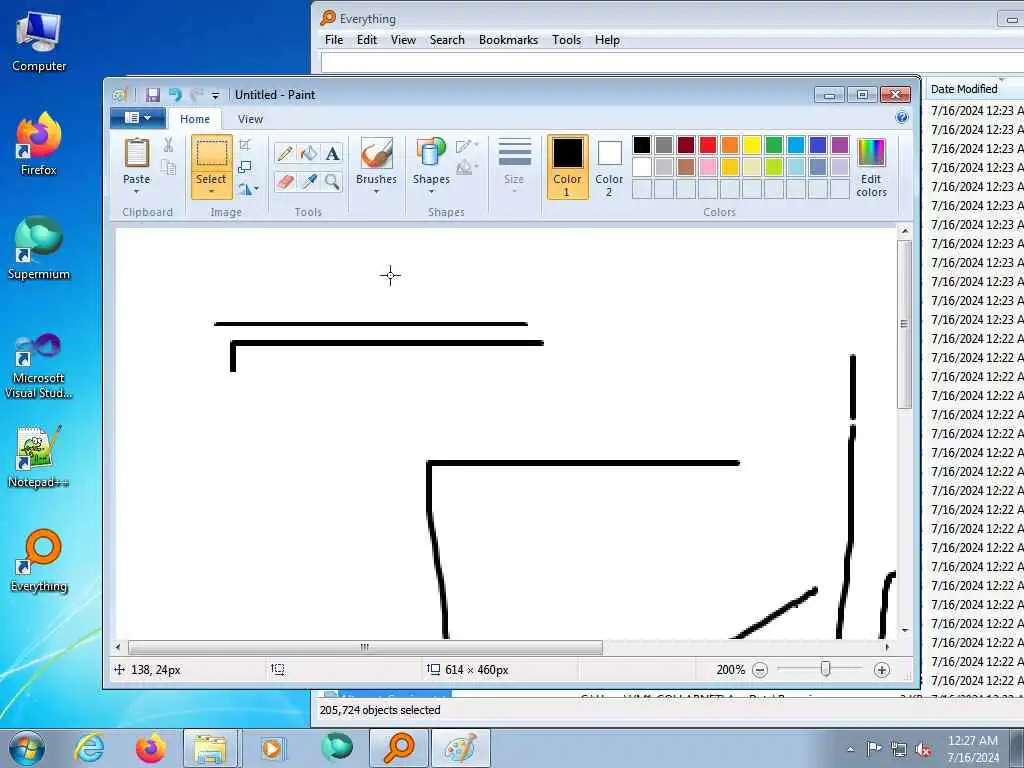Expand the Shapes gallery dropdown
Image resolution: width=1024 pixels, height=768 pixels.
[431, 192]
